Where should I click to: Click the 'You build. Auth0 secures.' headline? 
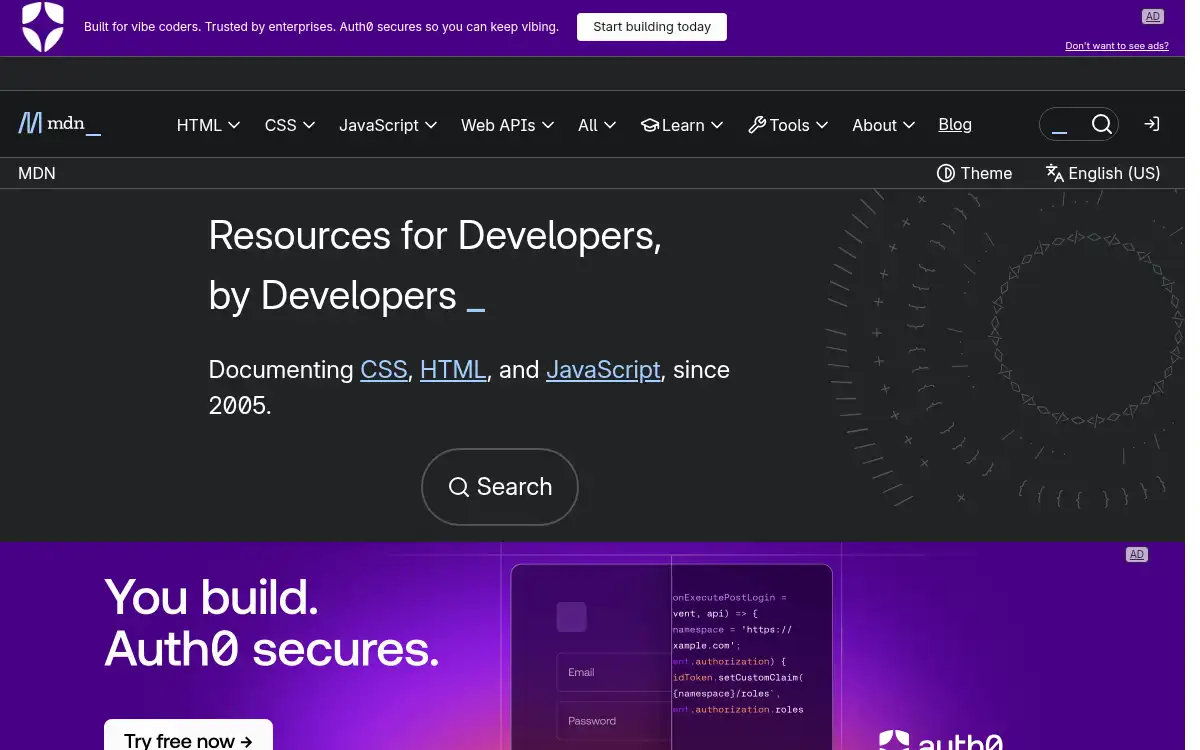[272, 623]
